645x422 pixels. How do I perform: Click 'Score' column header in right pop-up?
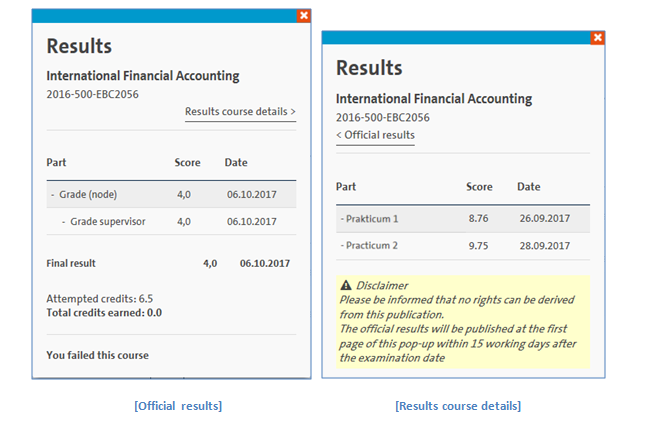(479, 187)
